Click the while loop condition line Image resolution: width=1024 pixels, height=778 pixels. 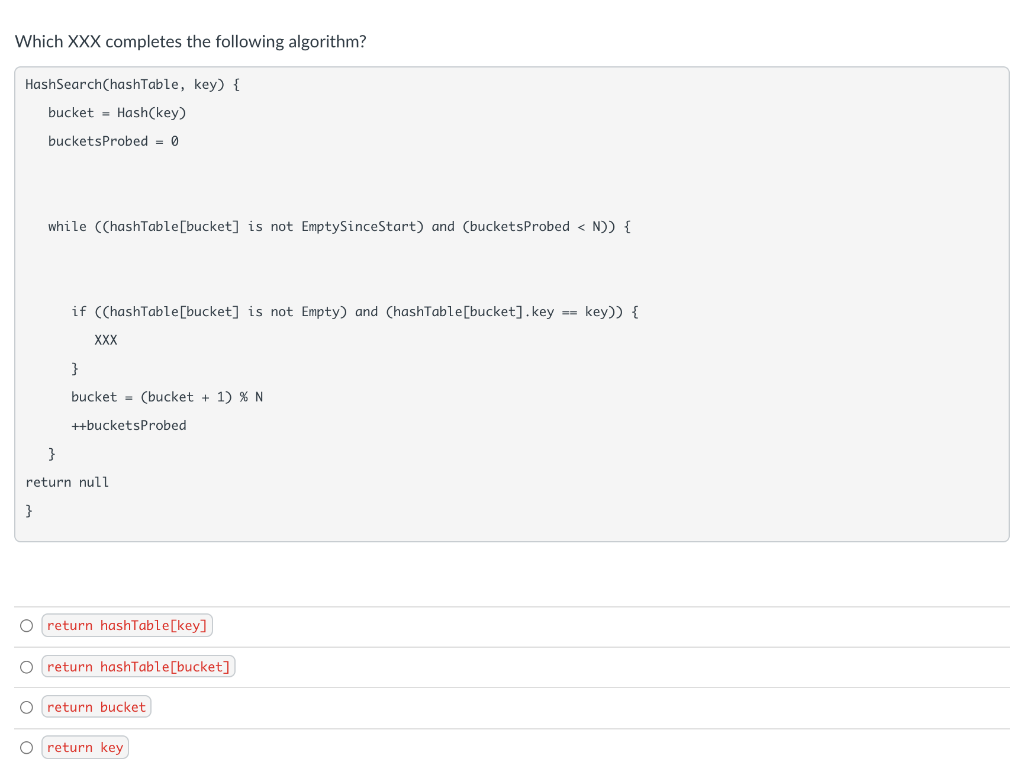pyautogui.click(x=339, y=226)
